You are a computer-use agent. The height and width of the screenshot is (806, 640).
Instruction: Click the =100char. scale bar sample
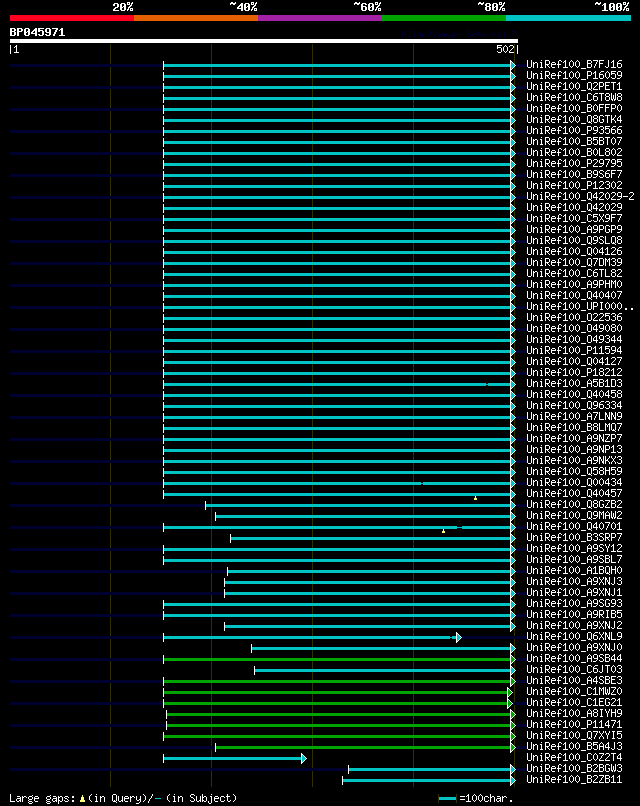pos(447,799)
